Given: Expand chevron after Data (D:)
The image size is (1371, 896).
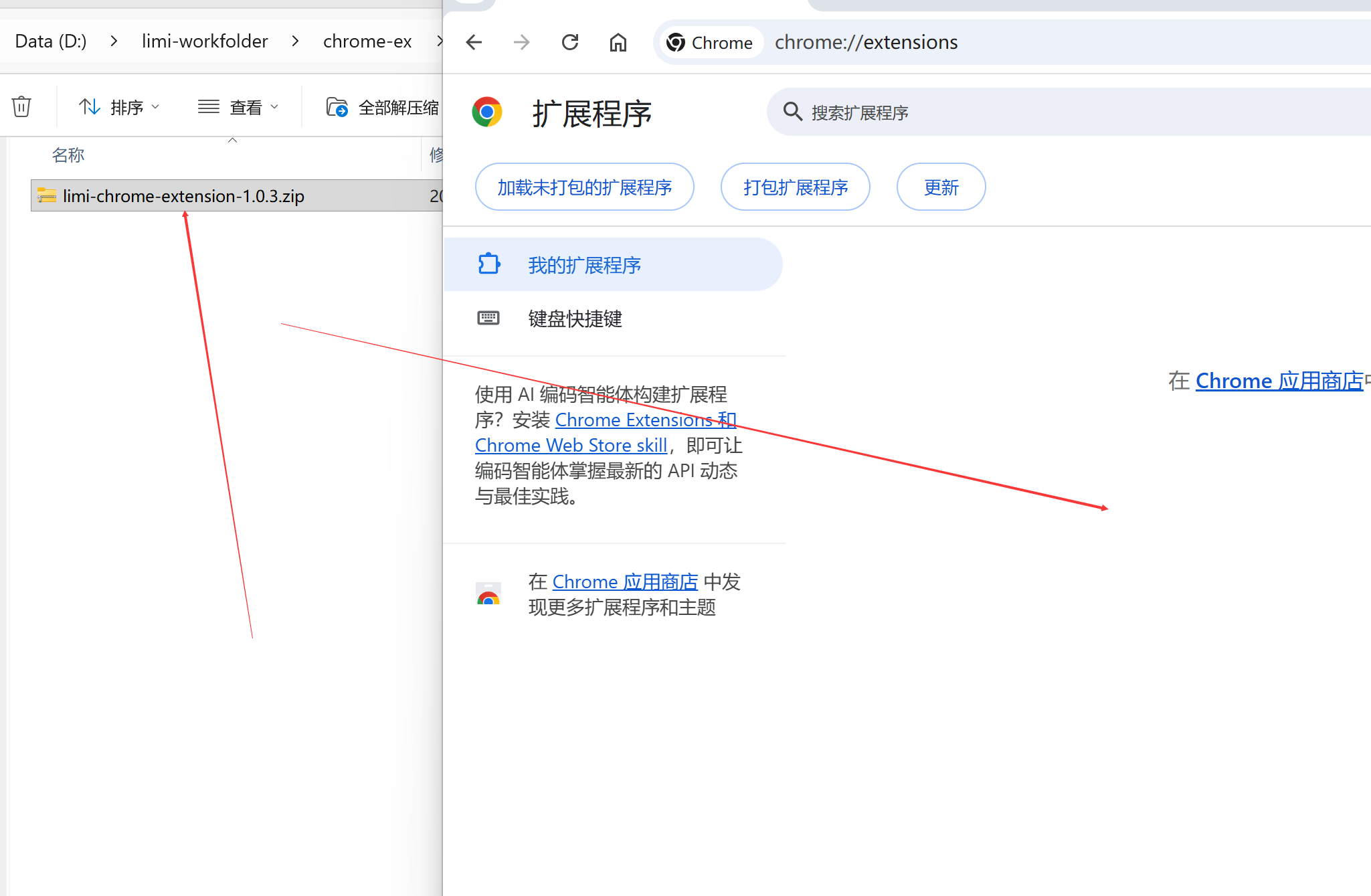Looking at the screenshot, I should click(x=114, y=41).
